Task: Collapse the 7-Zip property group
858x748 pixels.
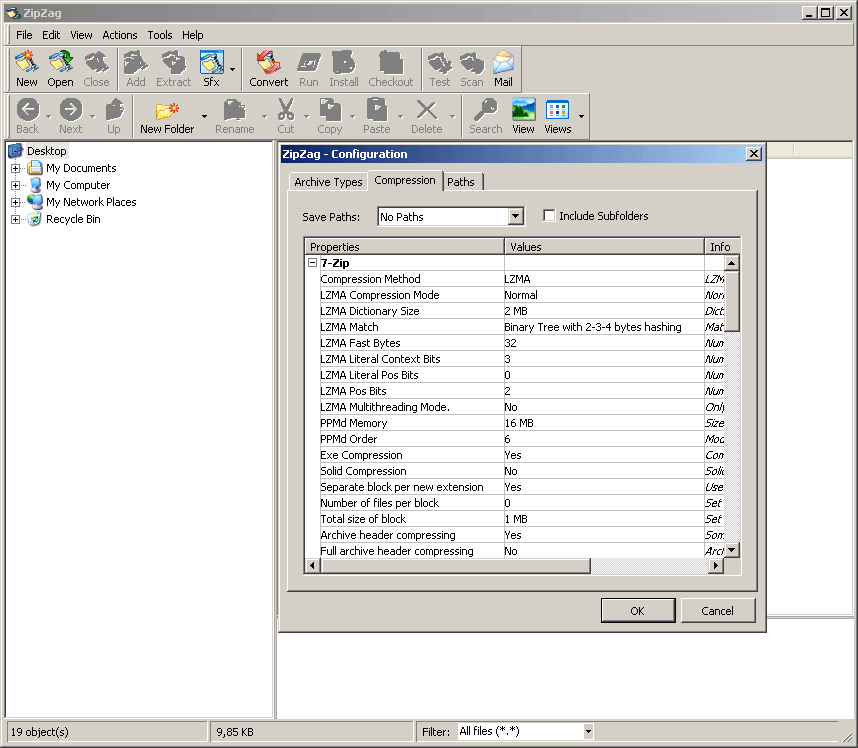Action: (312, 263)
